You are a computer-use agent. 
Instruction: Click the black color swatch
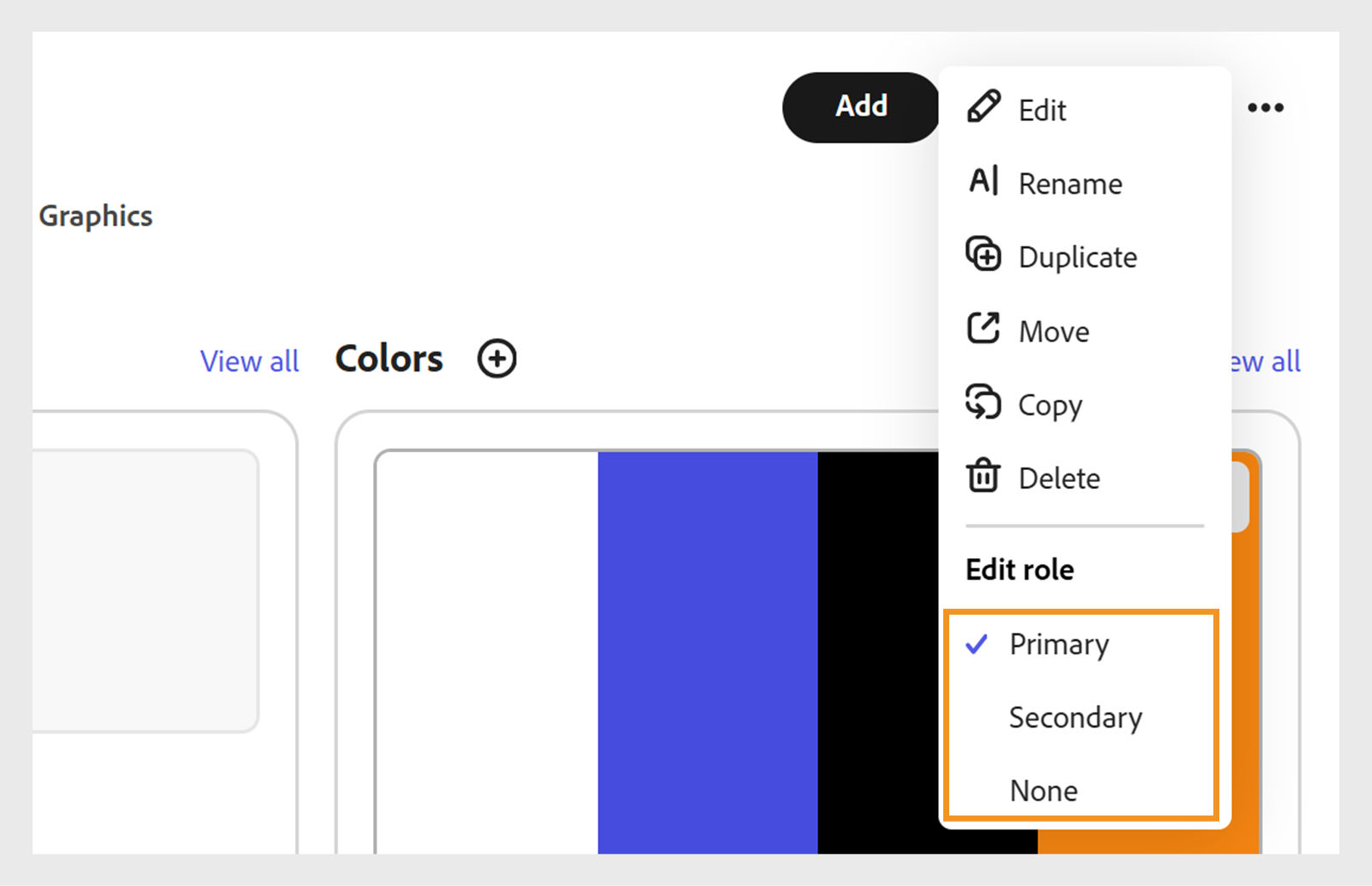(x=877, y=652)
